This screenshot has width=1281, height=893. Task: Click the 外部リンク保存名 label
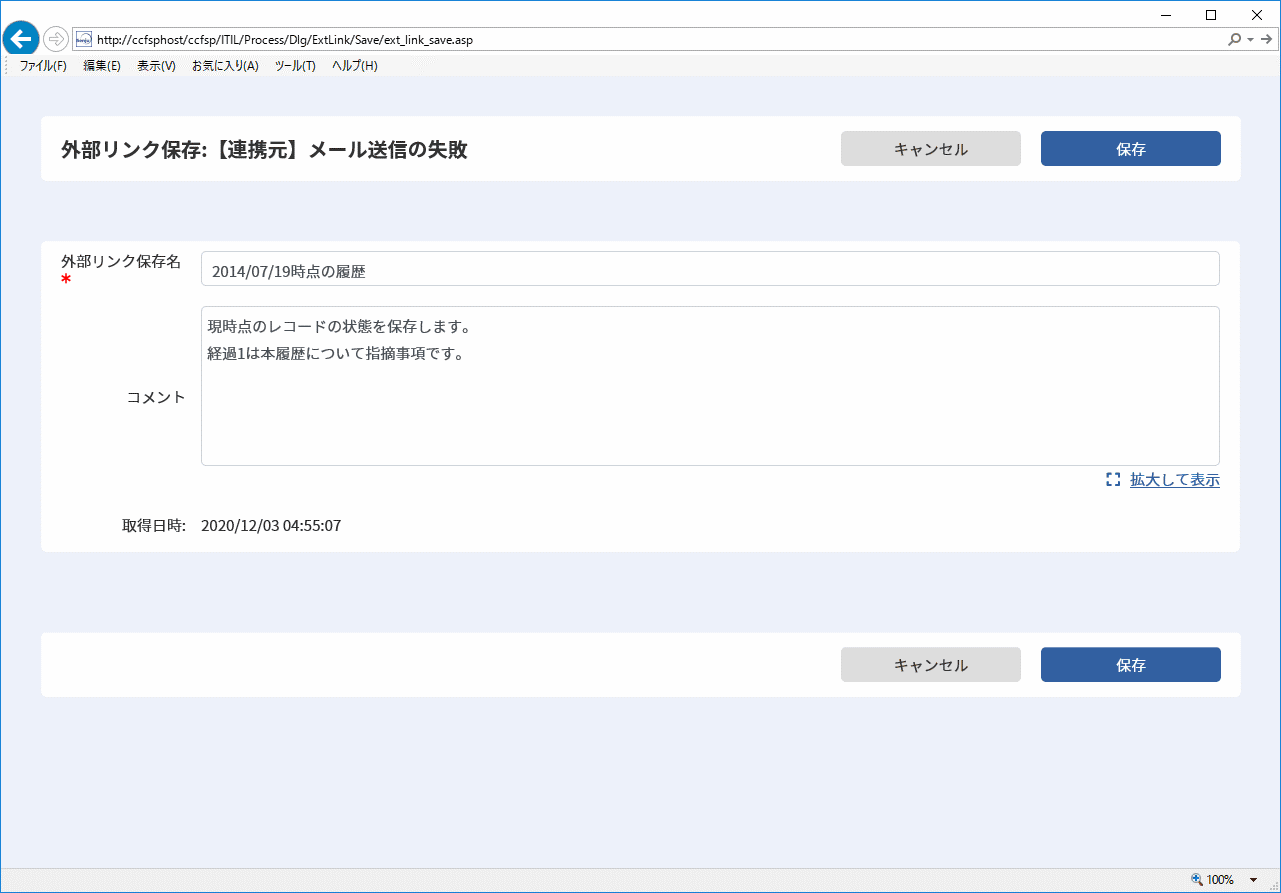click(x=121, y=262)
